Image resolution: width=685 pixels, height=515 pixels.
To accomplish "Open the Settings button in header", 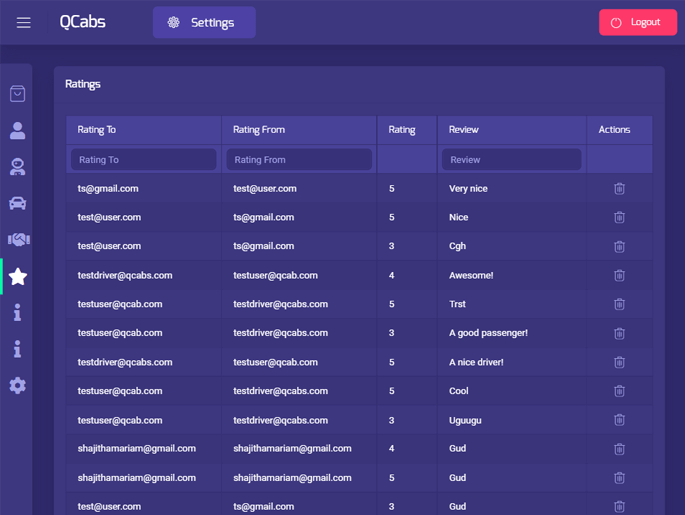I will pyautogui.click(x=204, y=22).
